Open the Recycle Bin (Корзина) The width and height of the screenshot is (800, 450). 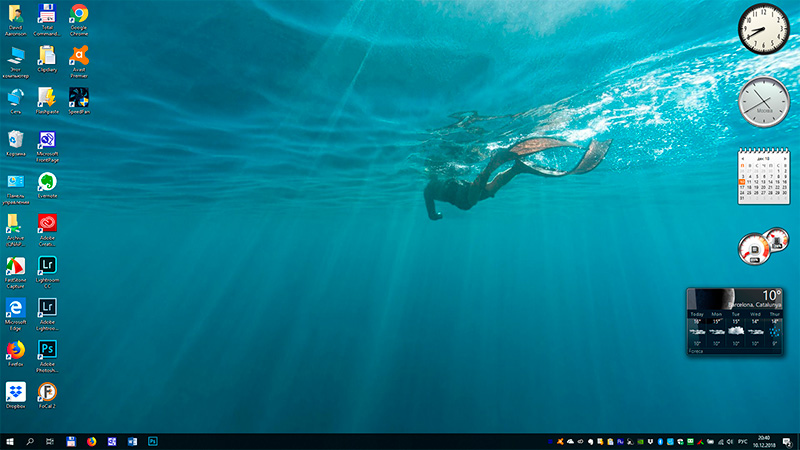15,139
